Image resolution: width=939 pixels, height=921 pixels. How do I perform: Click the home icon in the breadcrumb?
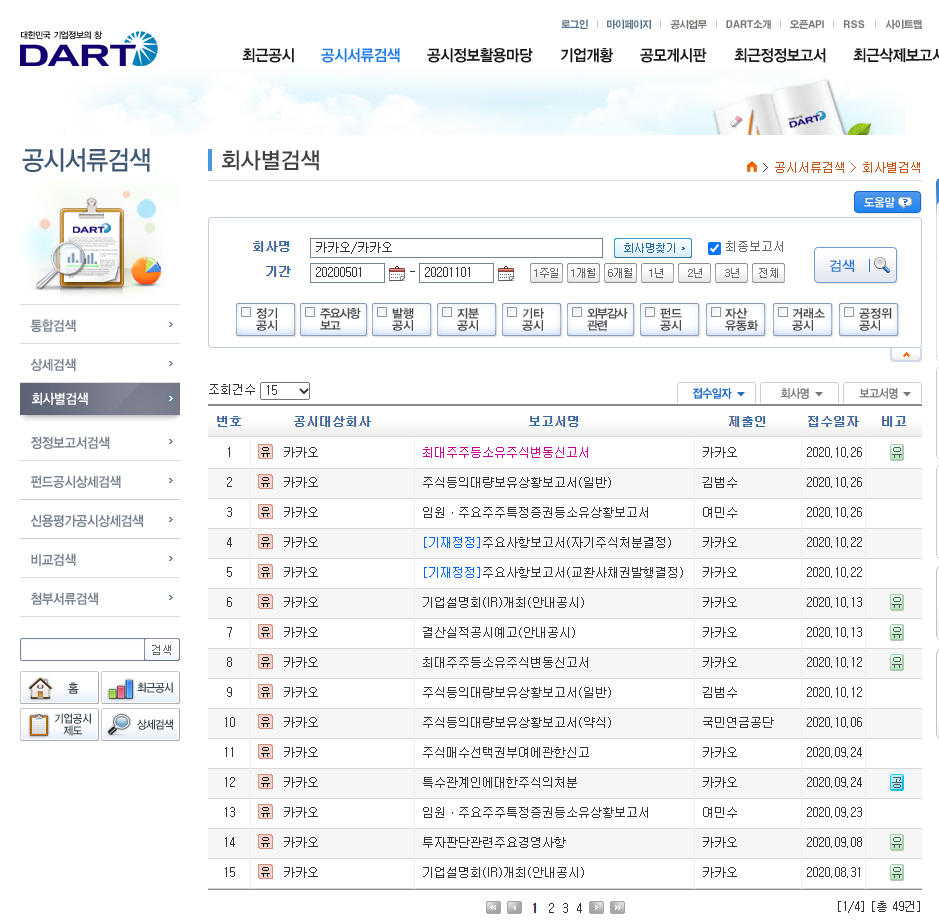(752, 167)
